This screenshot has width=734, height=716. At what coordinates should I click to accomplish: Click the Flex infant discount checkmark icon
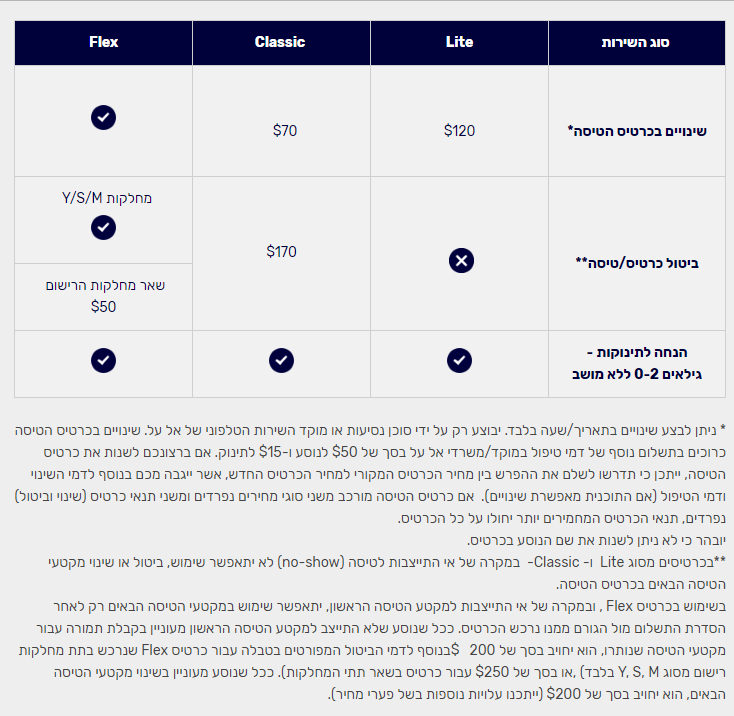103,359
